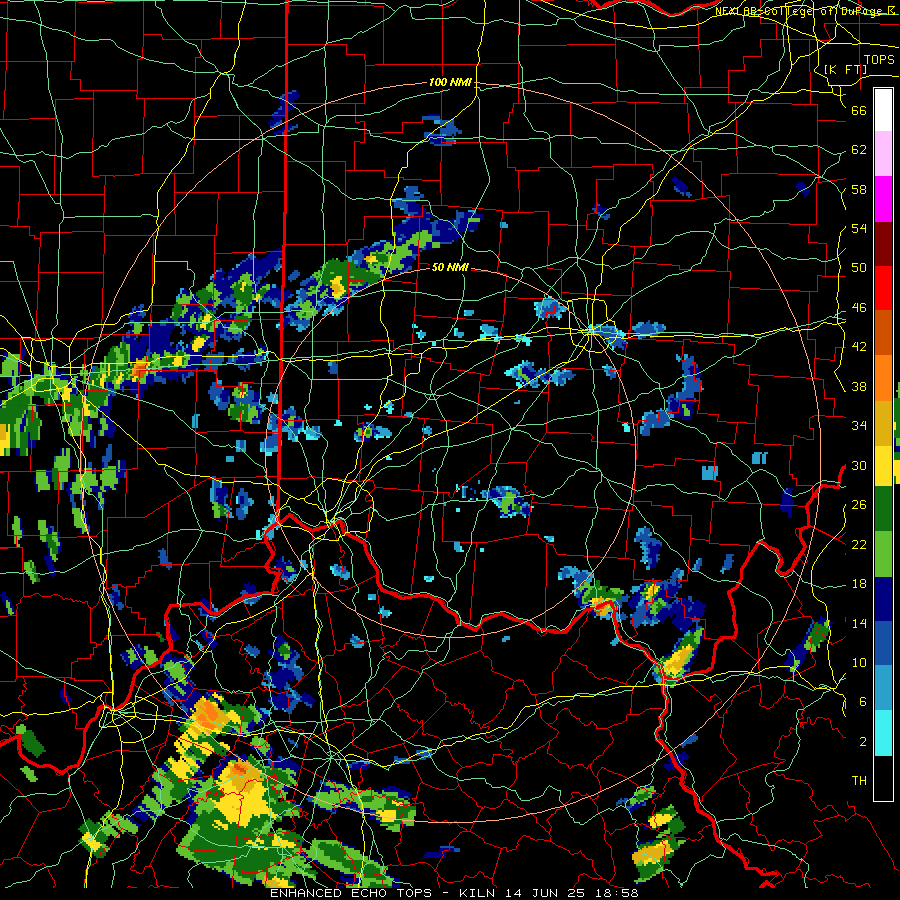Image resolution: width=900 pixels, height=900 pixels.
Task: Click the yellow legend color band
Action: (x=883, y=465)
